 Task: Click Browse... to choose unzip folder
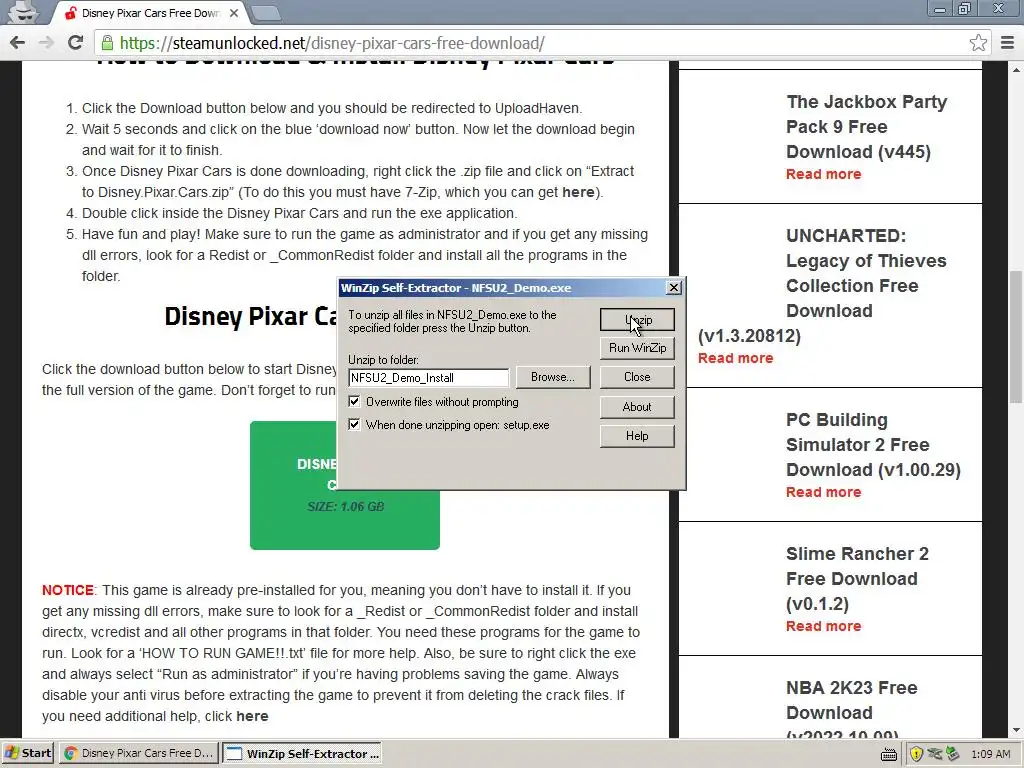point(552,377)
